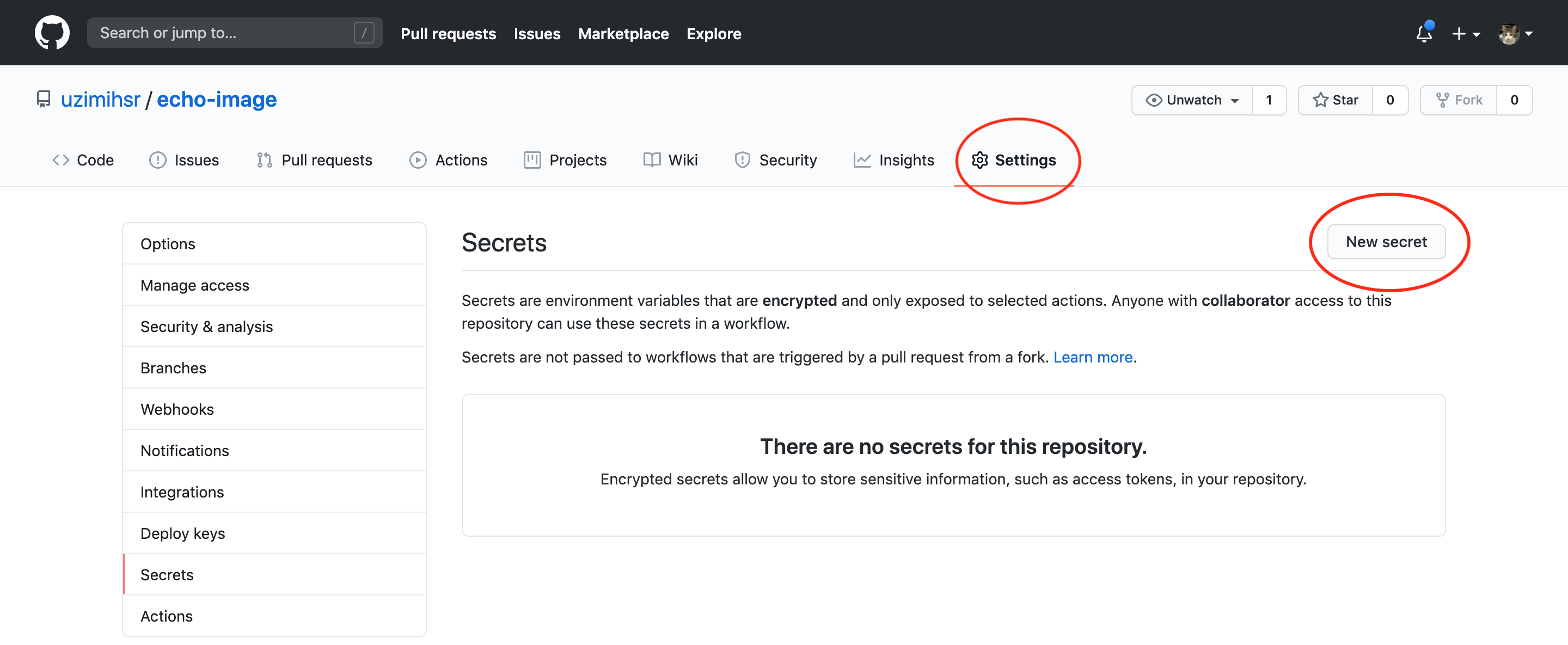Open Issues in top navigation
Screen dimensions: 1568x645
(537, 33)
